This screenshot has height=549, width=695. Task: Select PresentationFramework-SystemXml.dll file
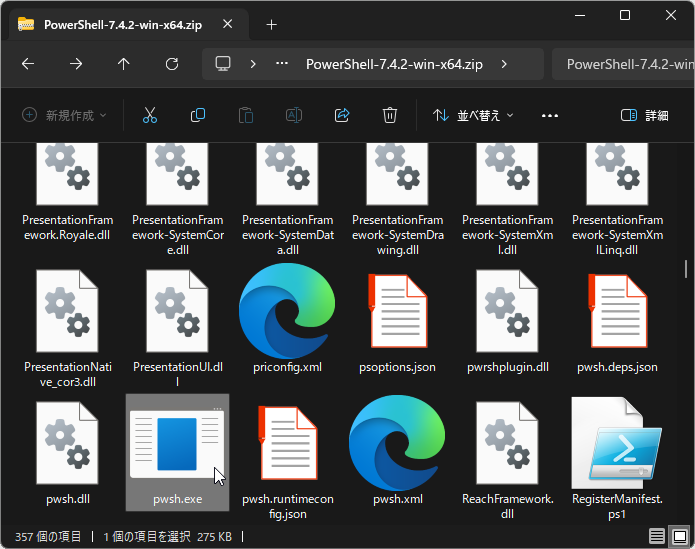click(x=507, y=199)
